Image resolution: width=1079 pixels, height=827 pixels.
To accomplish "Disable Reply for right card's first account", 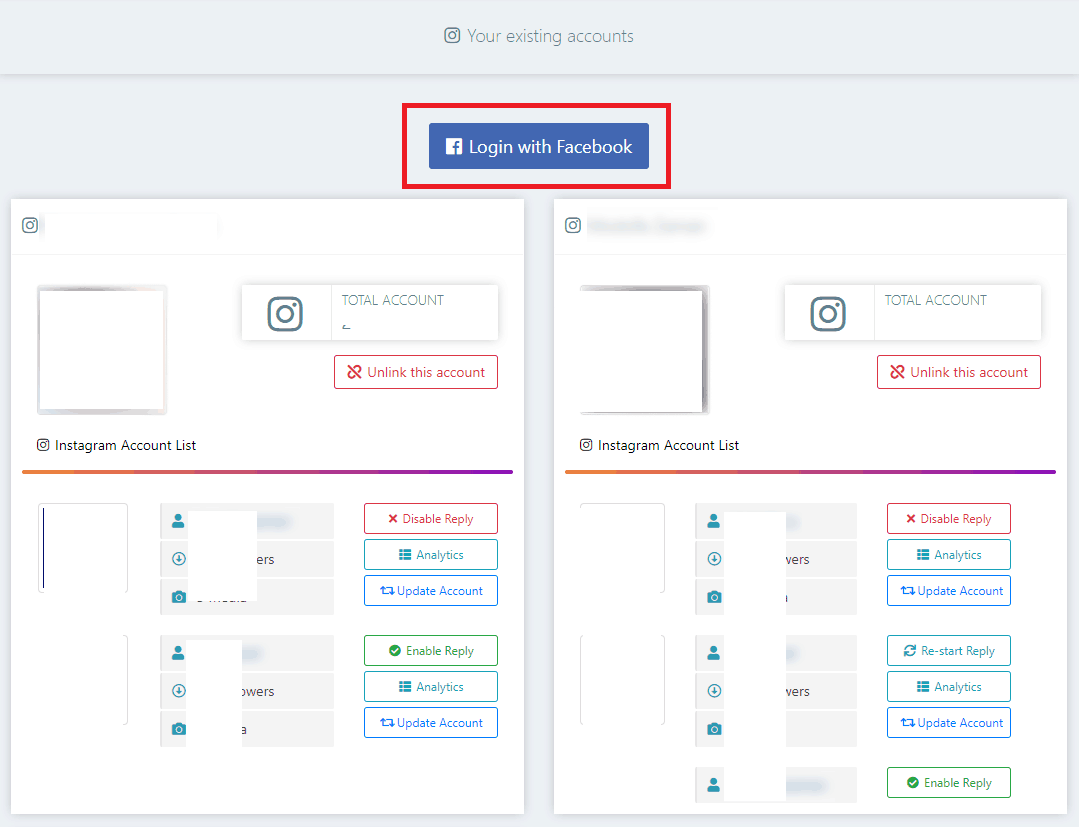I will (x=949, y=519).
